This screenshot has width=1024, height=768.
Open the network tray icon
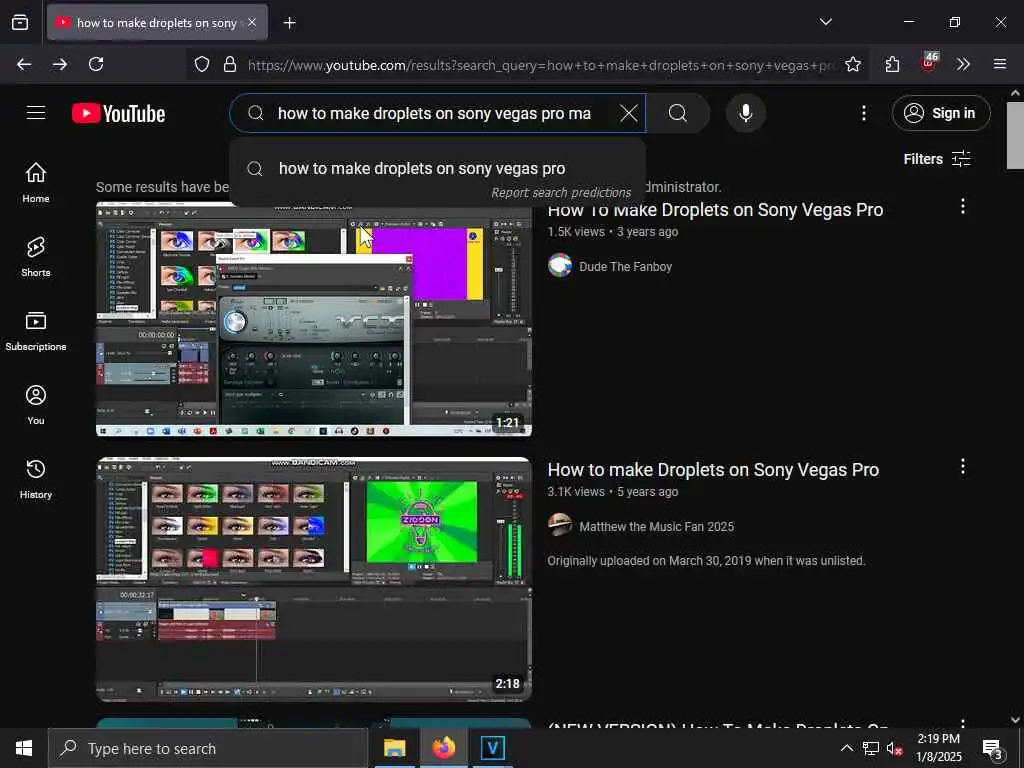point(871,748)
